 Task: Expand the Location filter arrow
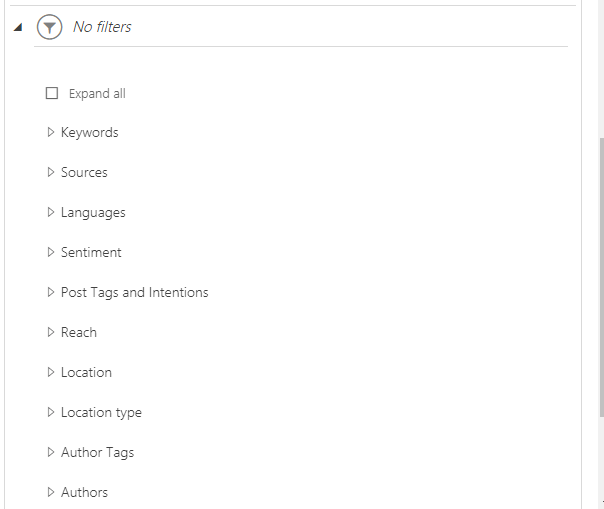(x=50, y=372)
